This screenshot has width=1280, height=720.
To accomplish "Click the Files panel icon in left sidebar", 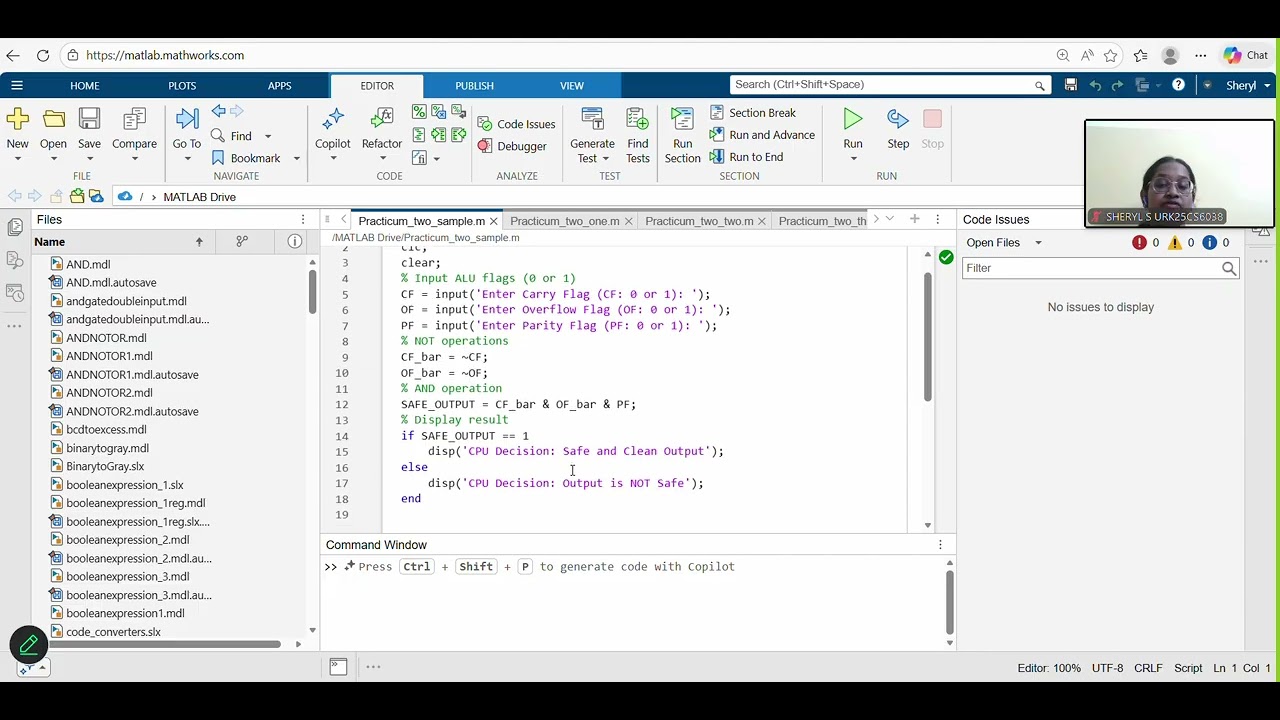I will 15,228.
